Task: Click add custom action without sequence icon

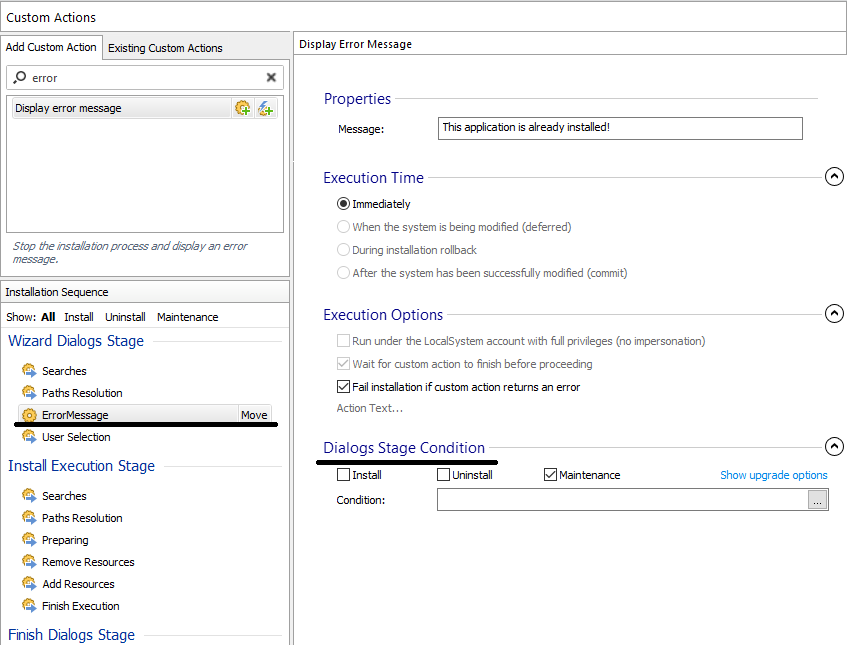Action: pyautogui.click(x=265, y=108)
